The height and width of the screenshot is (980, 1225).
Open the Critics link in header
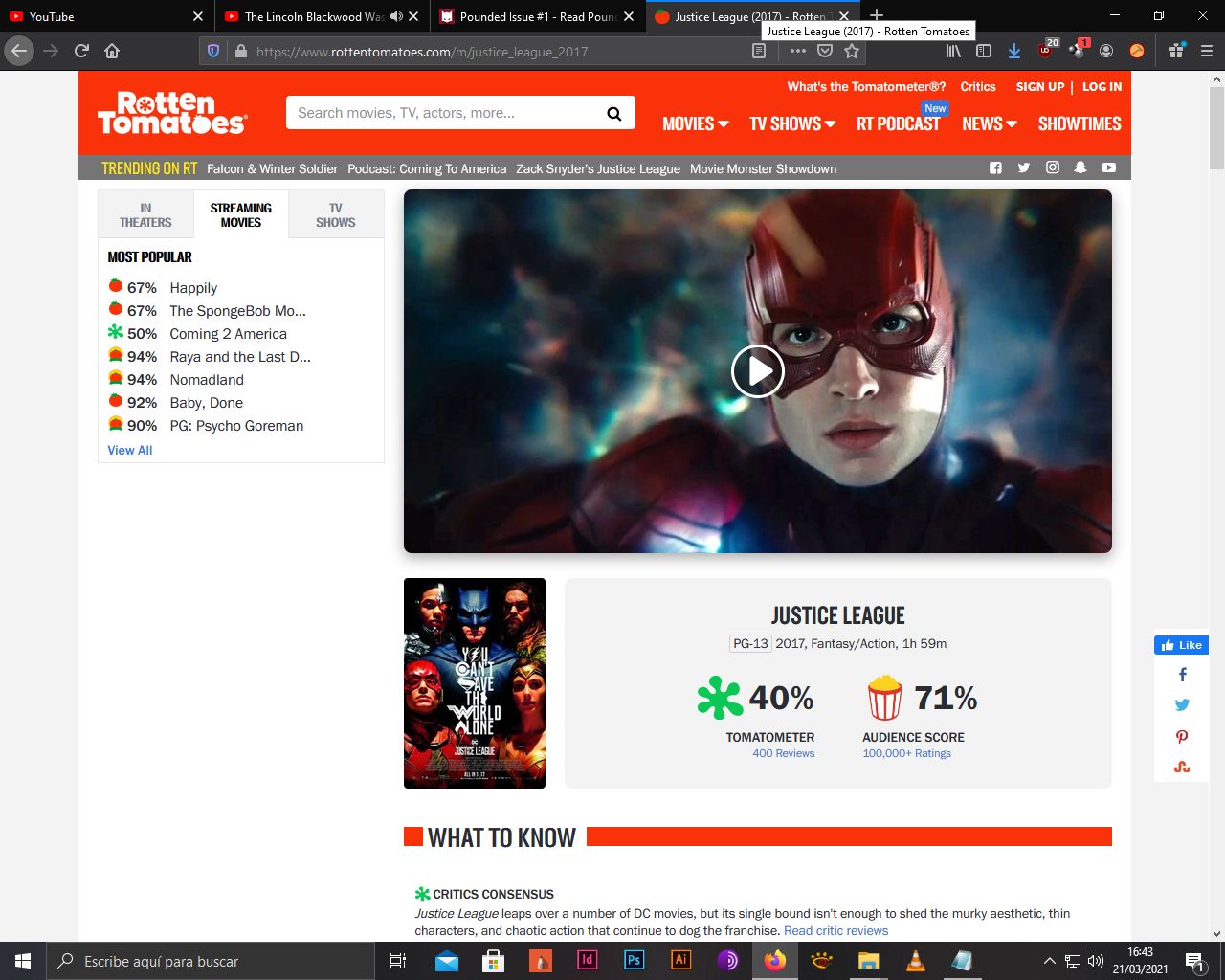pos(978,86)
